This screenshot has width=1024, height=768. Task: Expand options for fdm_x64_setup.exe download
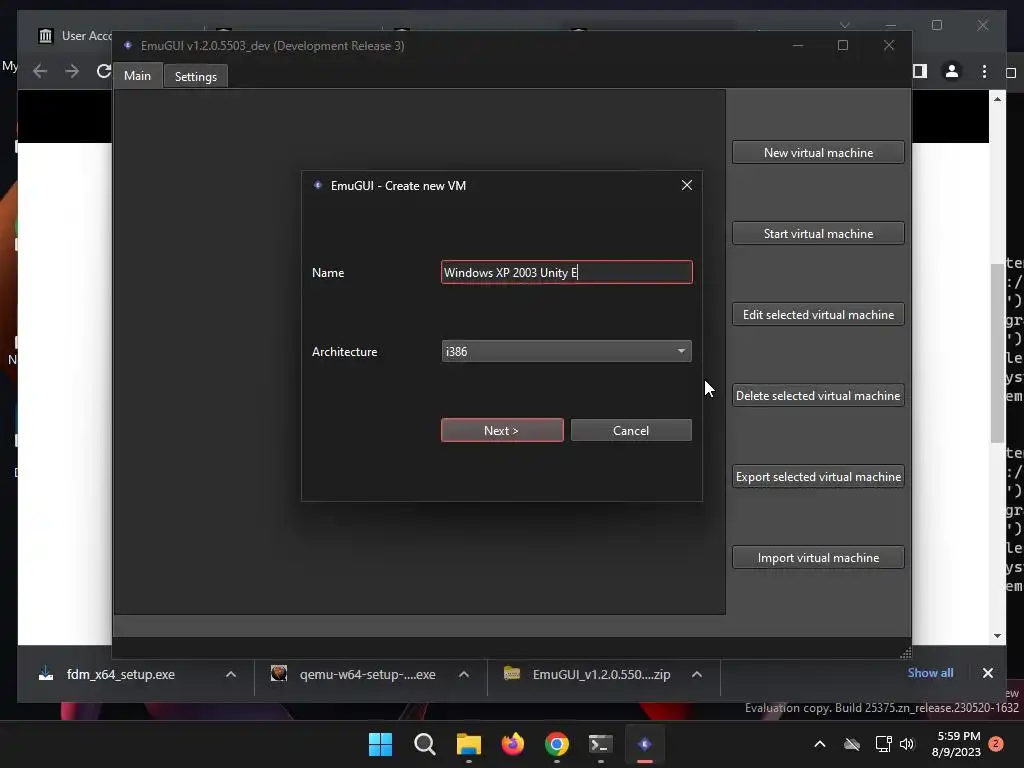231,675
